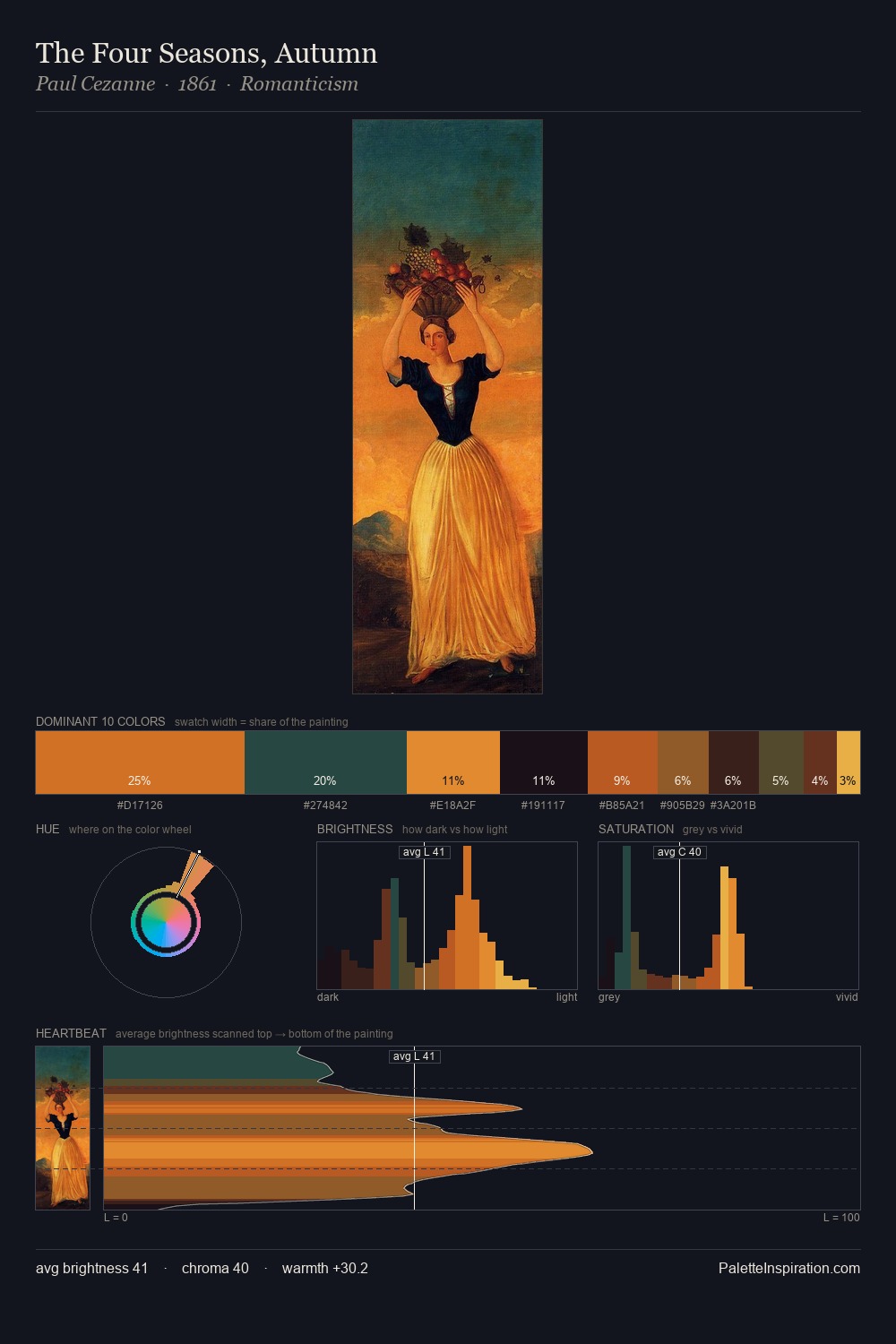Select the first 6% brown swatch #905B29
The image size is (896, 1344).
683,762
